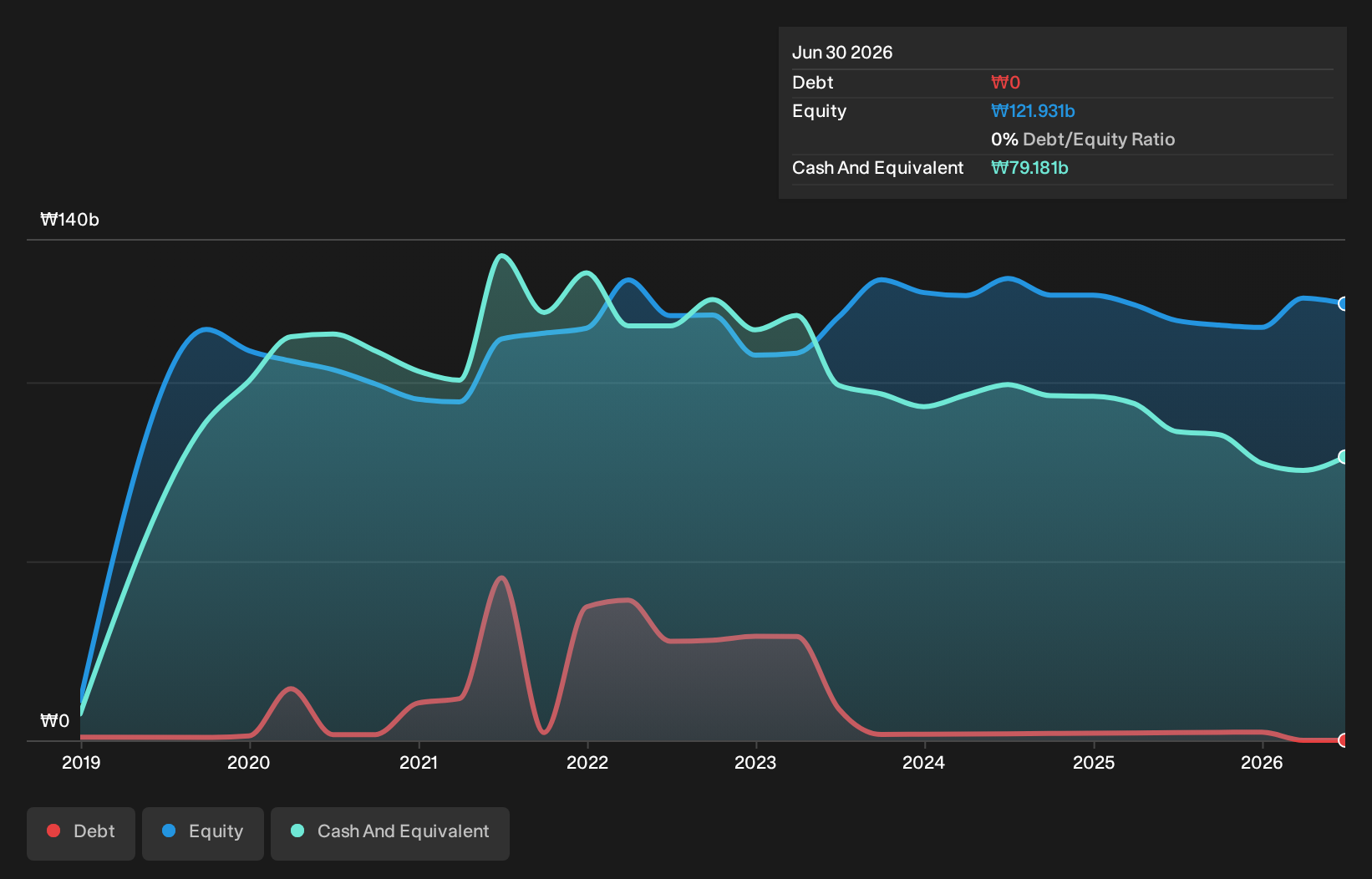
Task: Click the 2020 x-axis label
Action: (249, 762)
